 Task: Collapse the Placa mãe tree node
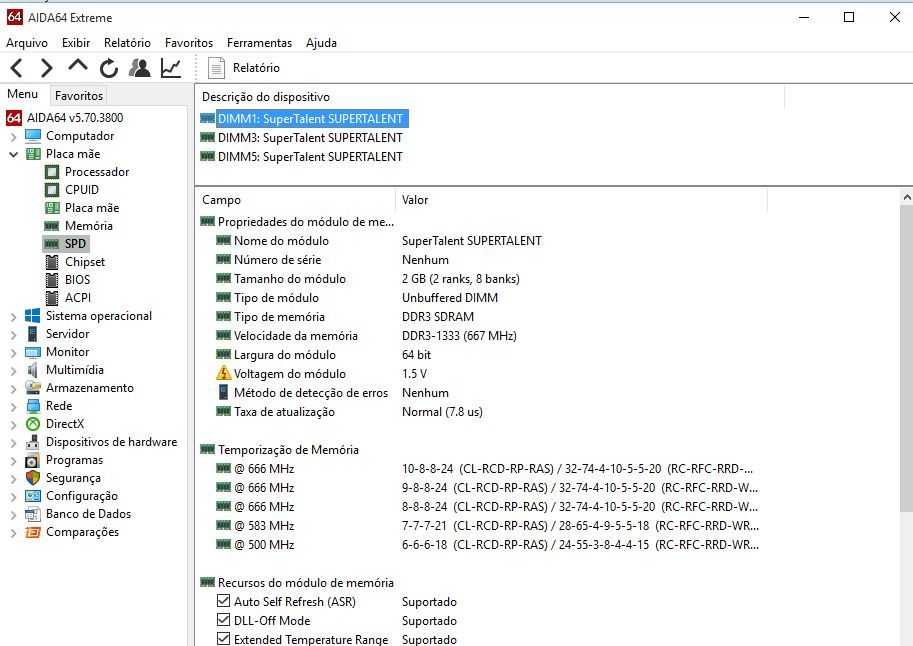[x=13, y=154]
